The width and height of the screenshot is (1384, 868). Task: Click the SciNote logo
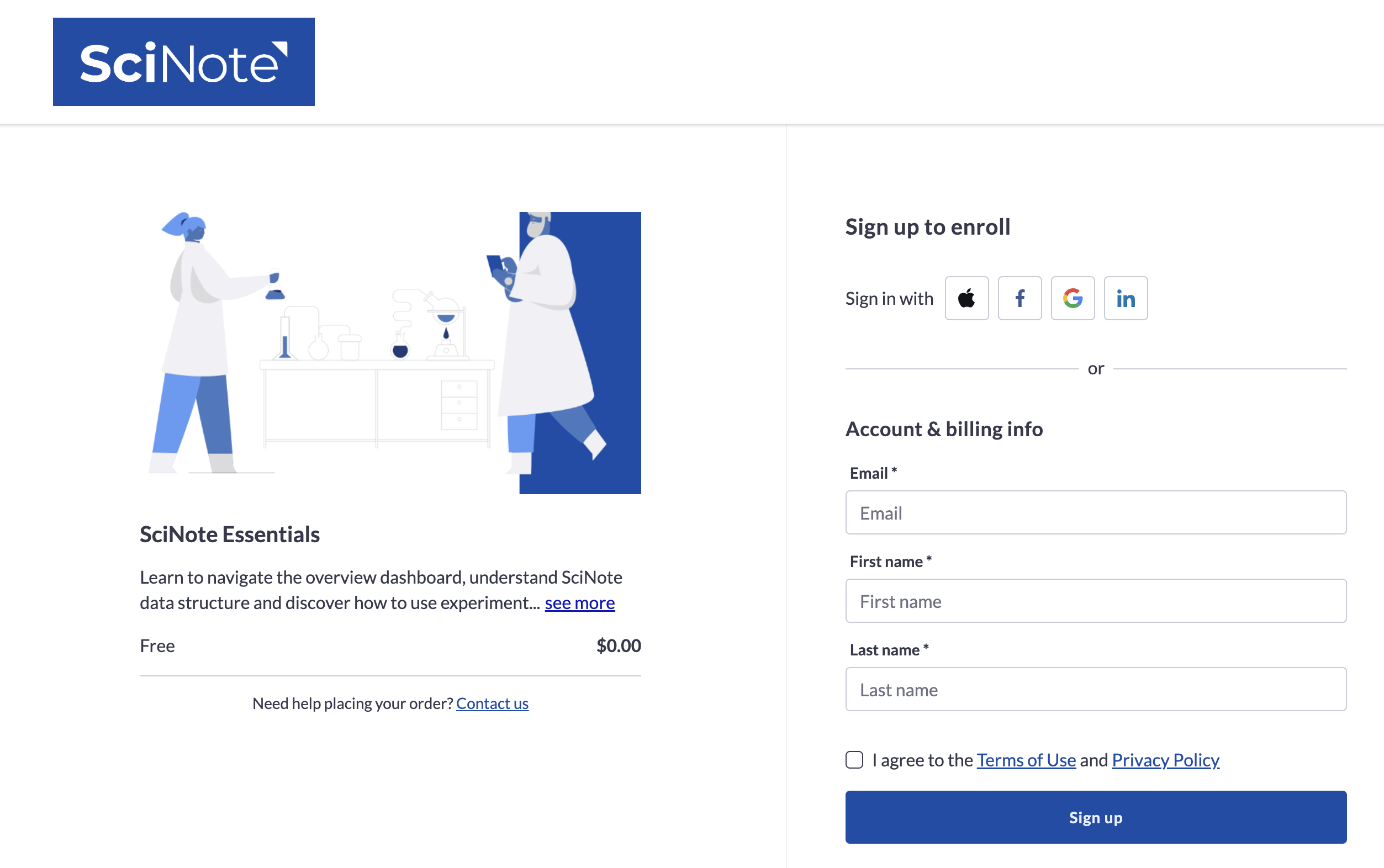(184, 62)
